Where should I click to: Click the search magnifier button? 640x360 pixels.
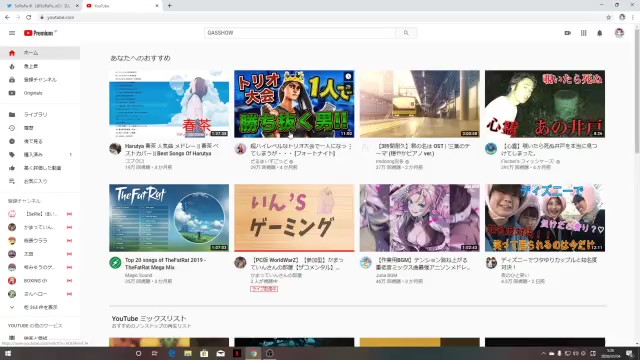pos(406,33)
